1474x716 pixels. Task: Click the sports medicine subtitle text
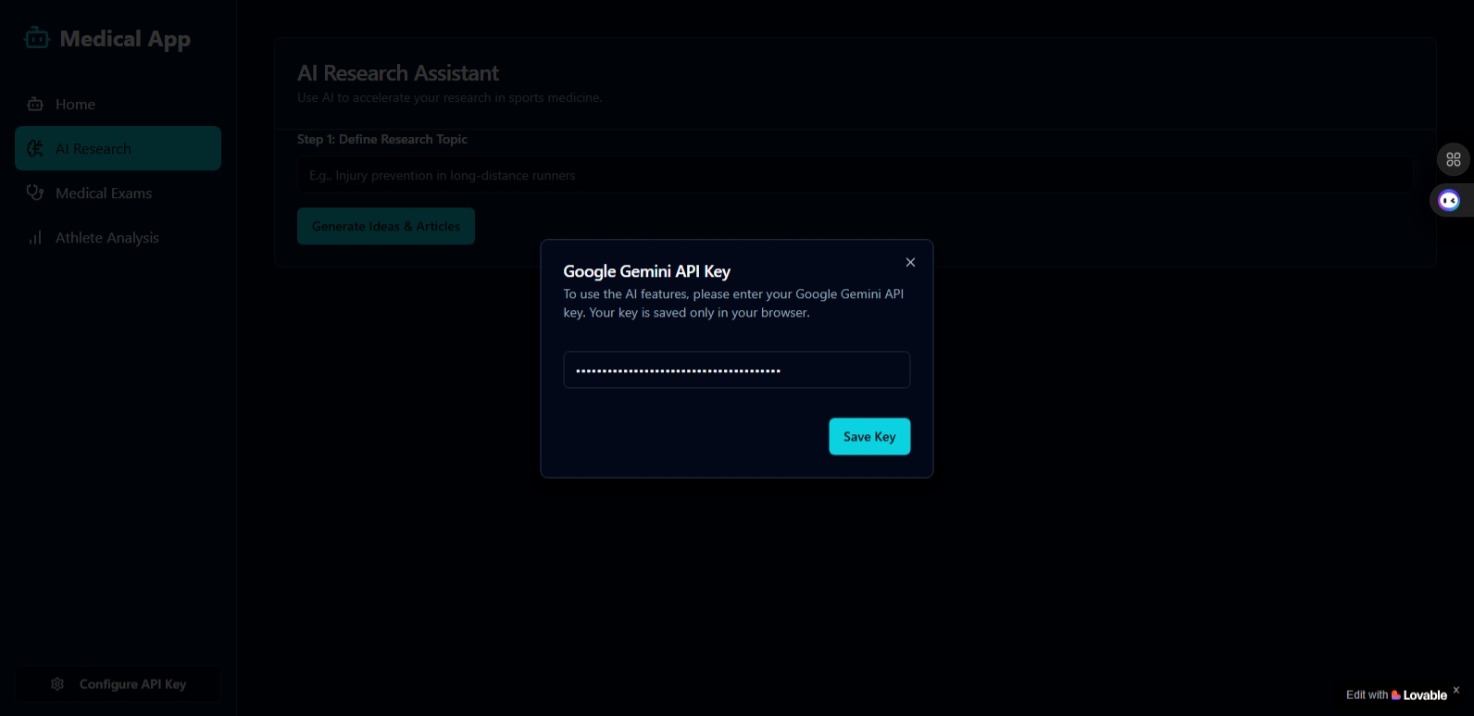pos(449,98)
